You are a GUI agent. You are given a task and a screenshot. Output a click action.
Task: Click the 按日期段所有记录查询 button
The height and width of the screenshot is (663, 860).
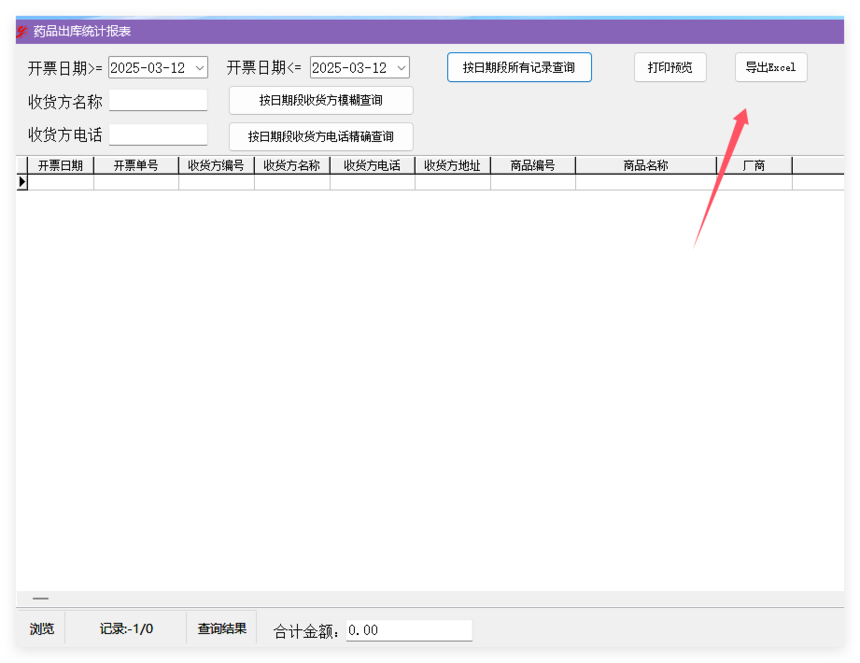(519, 67)
